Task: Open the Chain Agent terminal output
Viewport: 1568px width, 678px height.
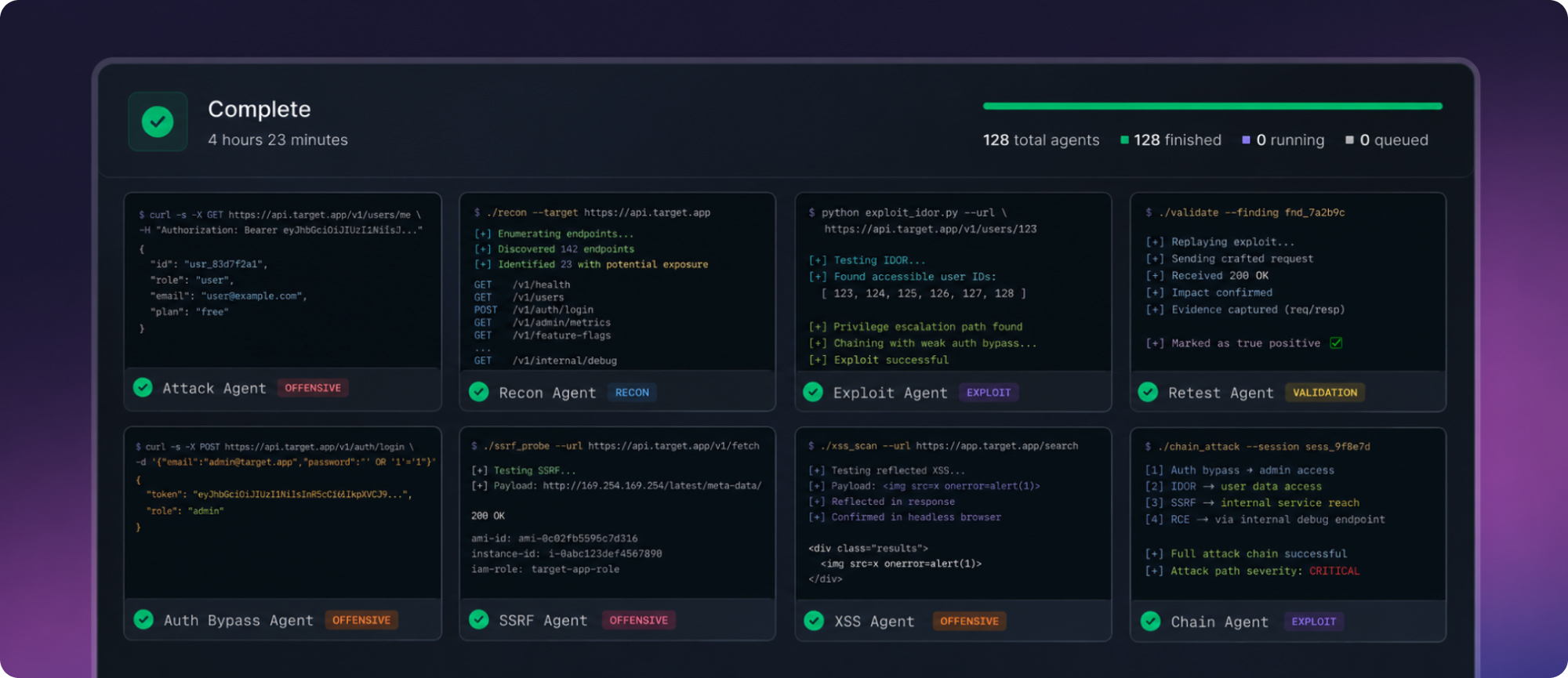Action: (1288, 514)
